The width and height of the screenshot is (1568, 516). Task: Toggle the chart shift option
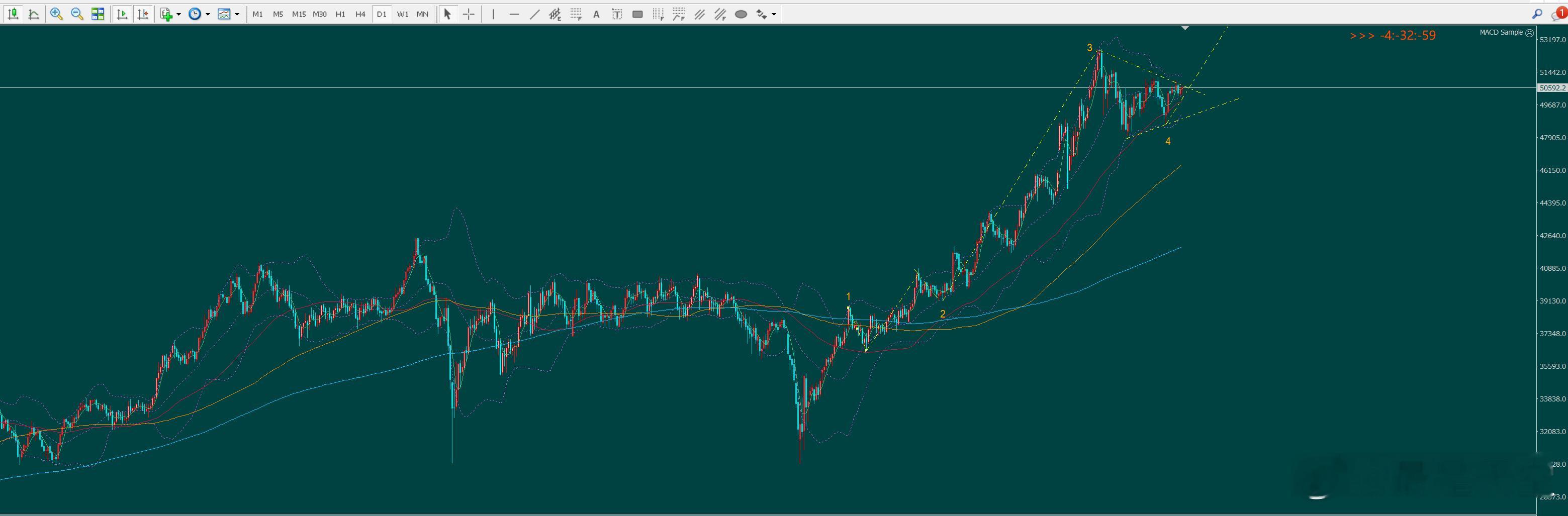click(143, 14)
